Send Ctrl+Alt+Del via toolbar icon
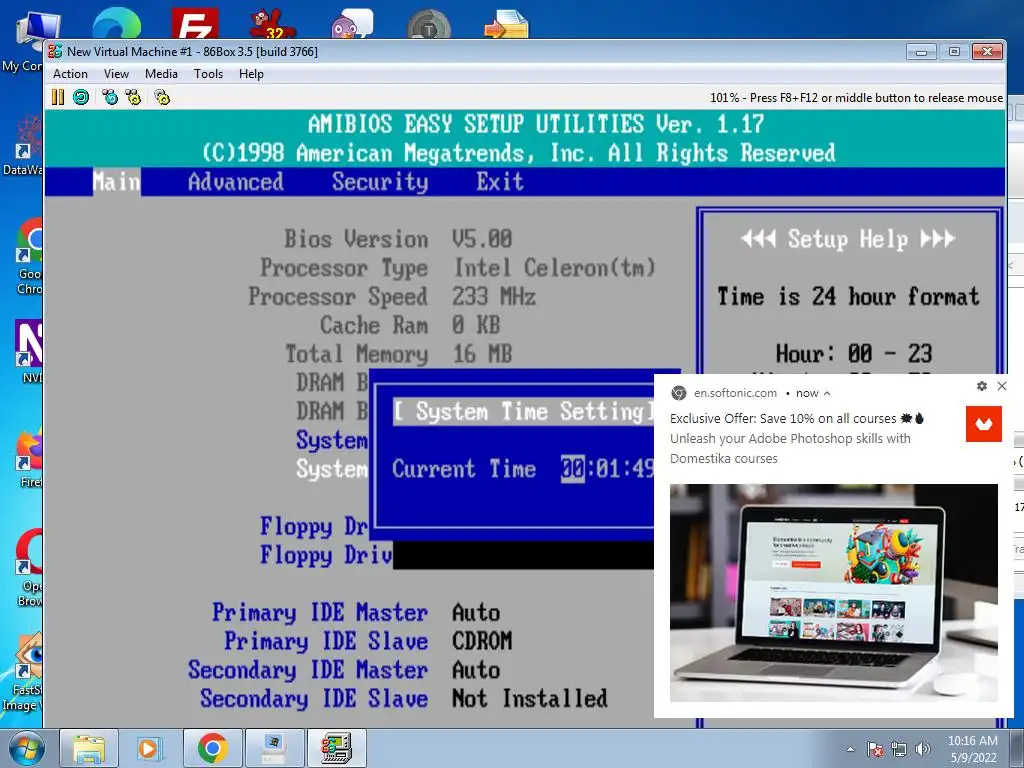1024x768 pixels. [110, 97]
